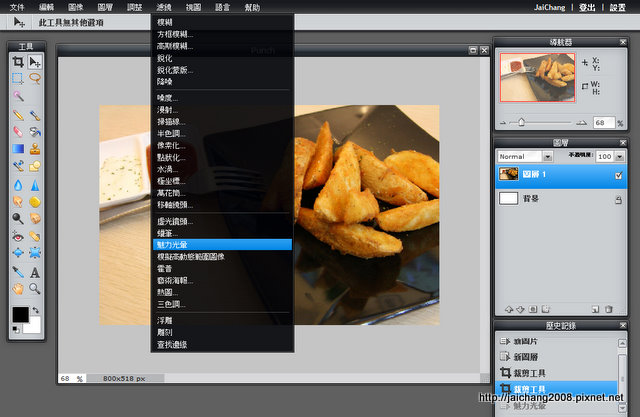This screenshot has width=640, height=417.
Task: Select the Smudge finger tool
Action: [18, 202]
